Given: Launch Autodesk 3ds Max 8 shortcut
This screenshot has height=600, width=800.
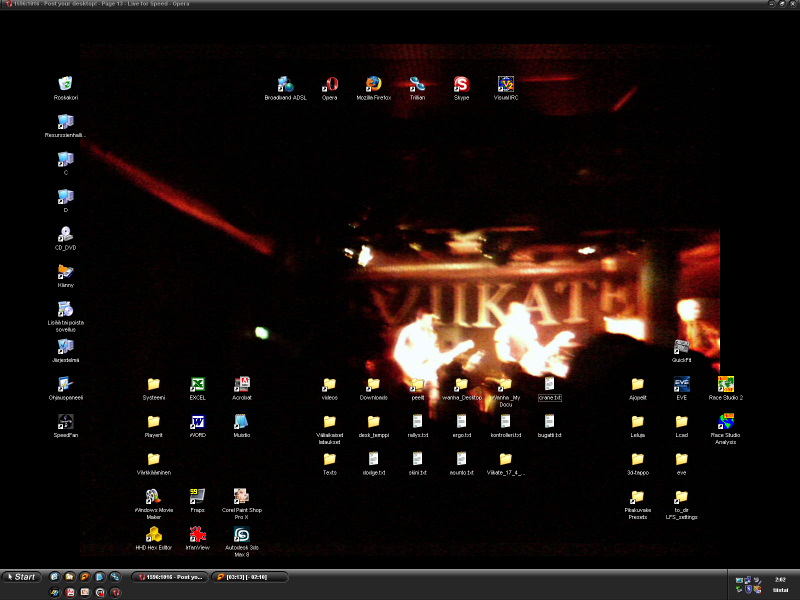Looking at the screenshot, I should point(241,541).
